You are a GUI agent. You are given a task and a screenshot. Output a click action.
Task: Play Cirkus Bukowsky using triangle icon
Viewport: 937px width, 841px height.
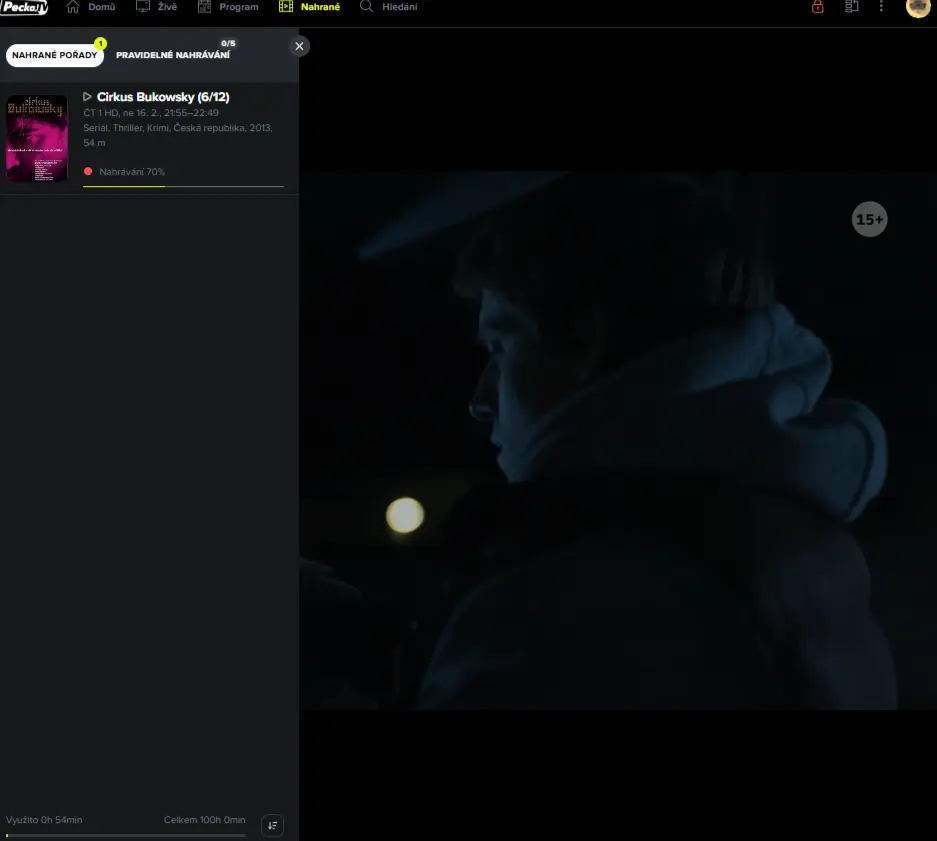87,97
